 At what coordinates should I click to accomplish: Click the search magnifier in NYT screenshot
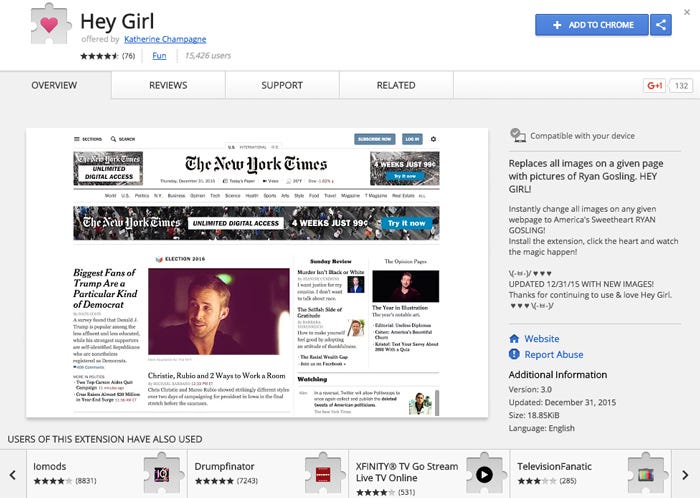[113, 139]
